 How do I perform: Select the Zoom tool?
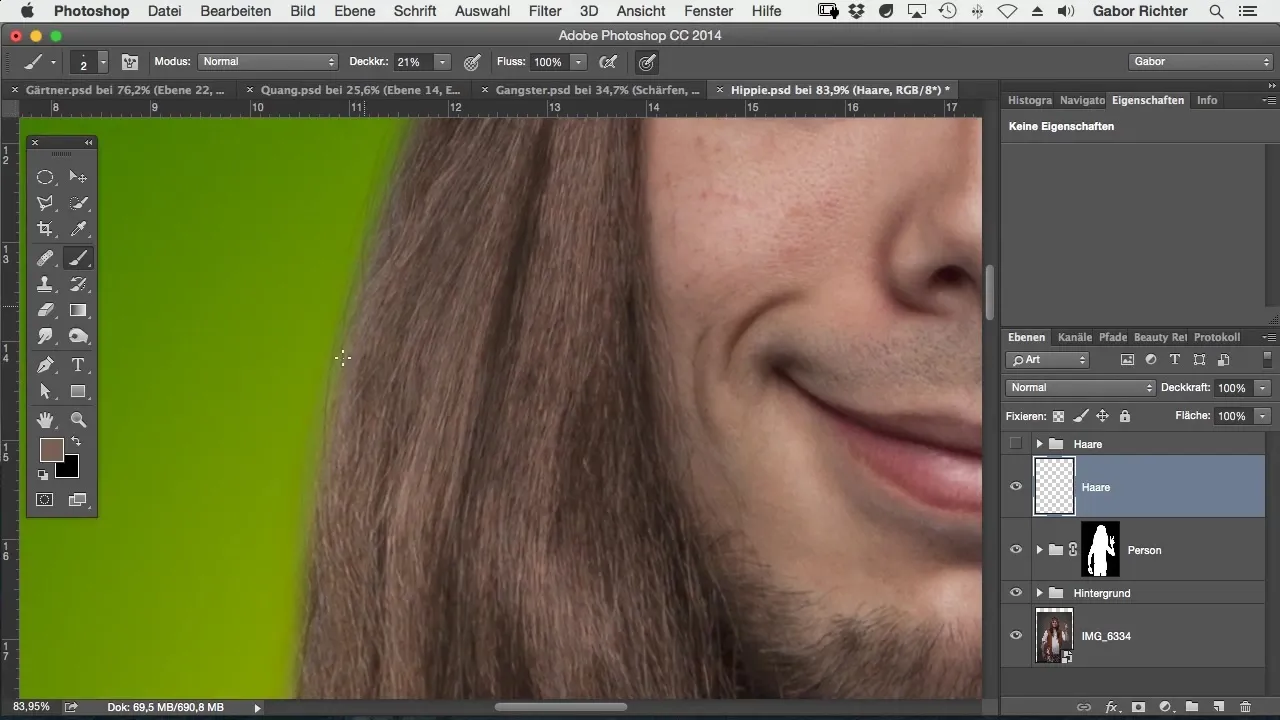78,420
